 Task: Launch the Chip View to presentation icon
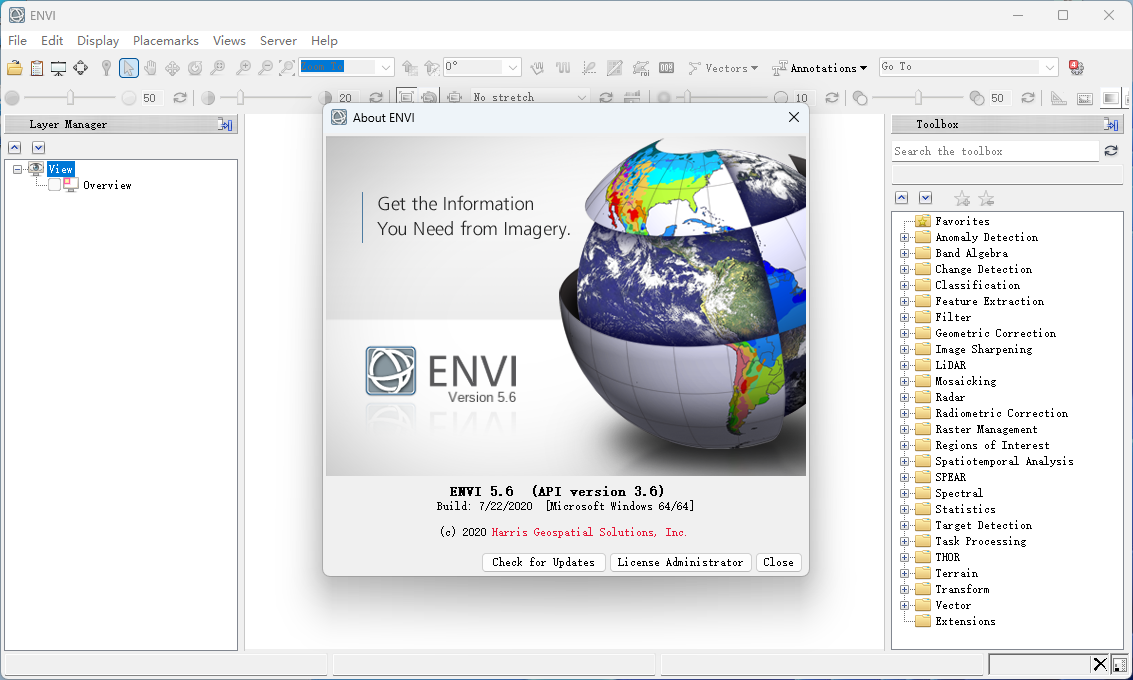click(x=59, y=68)
